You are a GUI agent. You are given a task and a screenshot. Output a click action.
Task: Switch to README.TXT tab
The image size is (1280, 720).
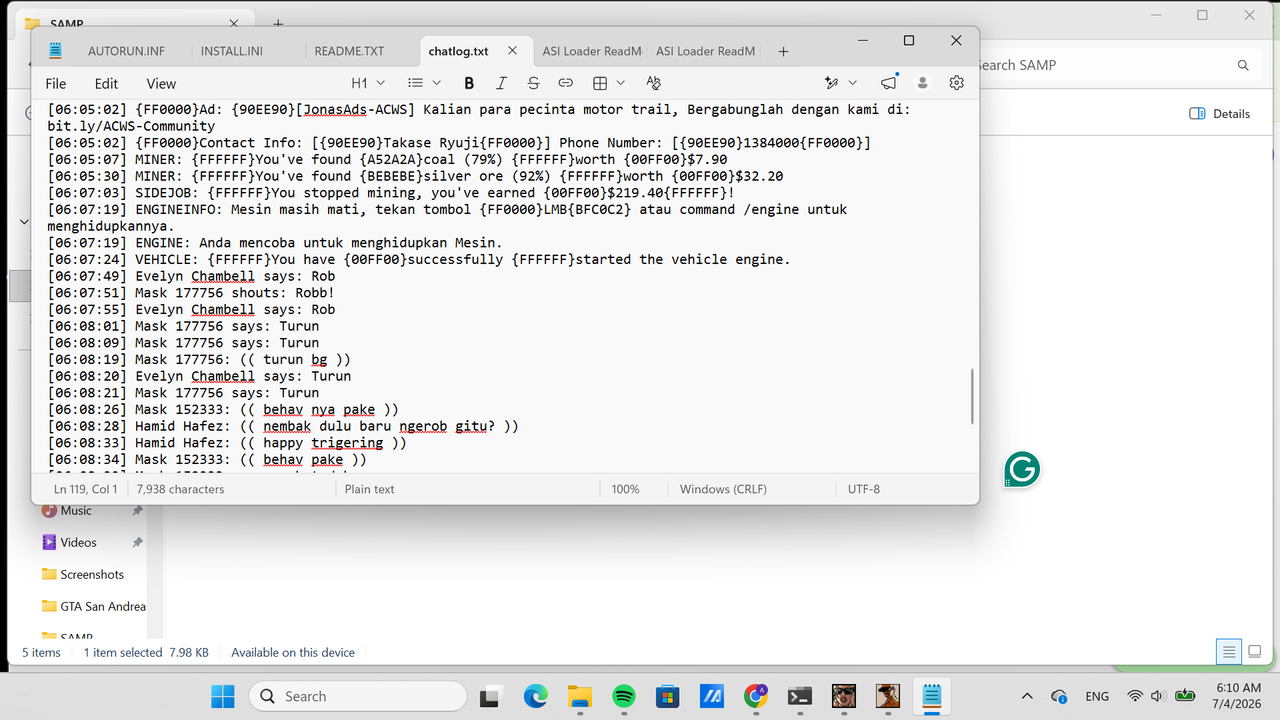(x=349, y=51)
